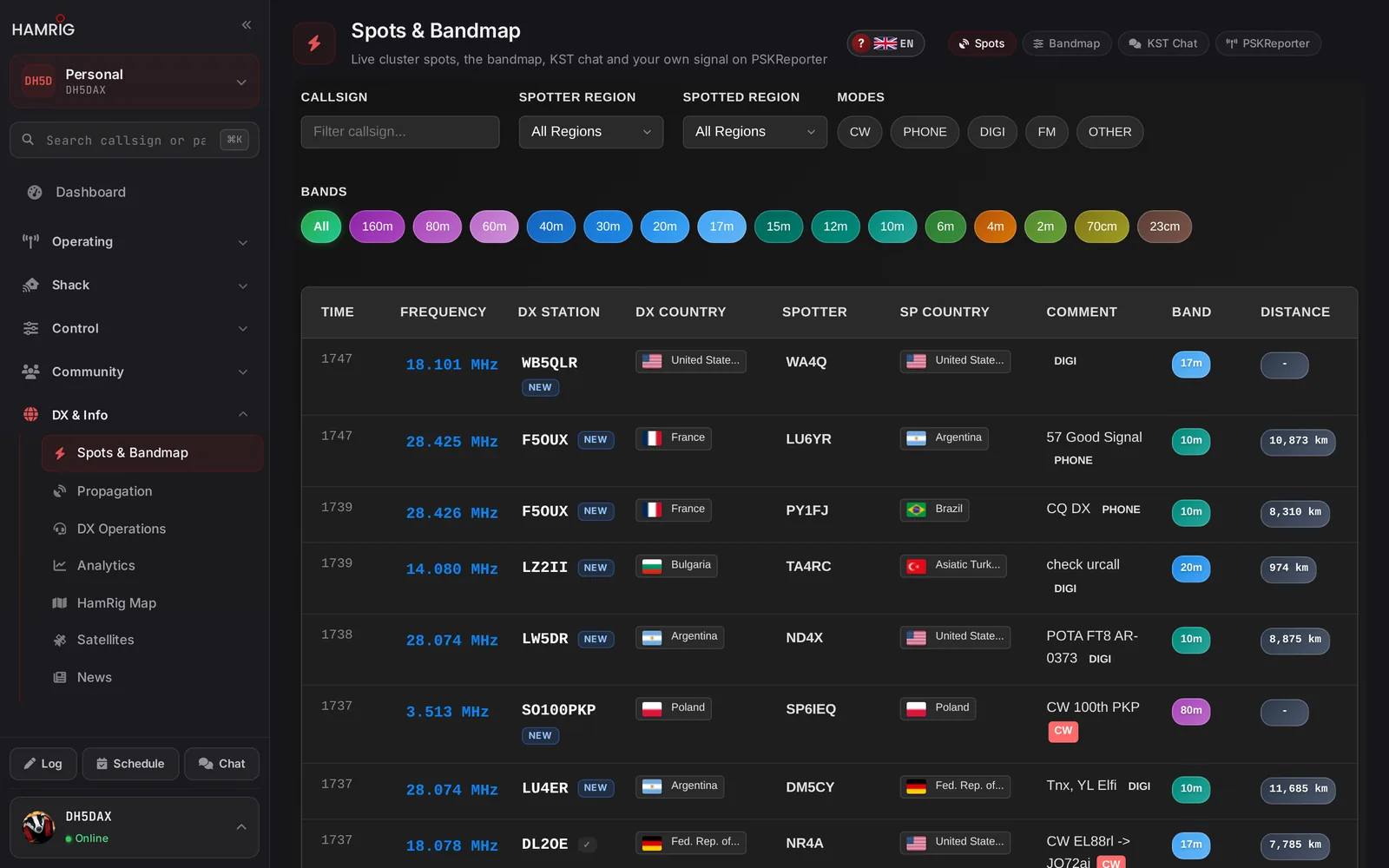Switch to the PSKReporter tab
The image size is (1389, 868).
[x=1268, y=43]
